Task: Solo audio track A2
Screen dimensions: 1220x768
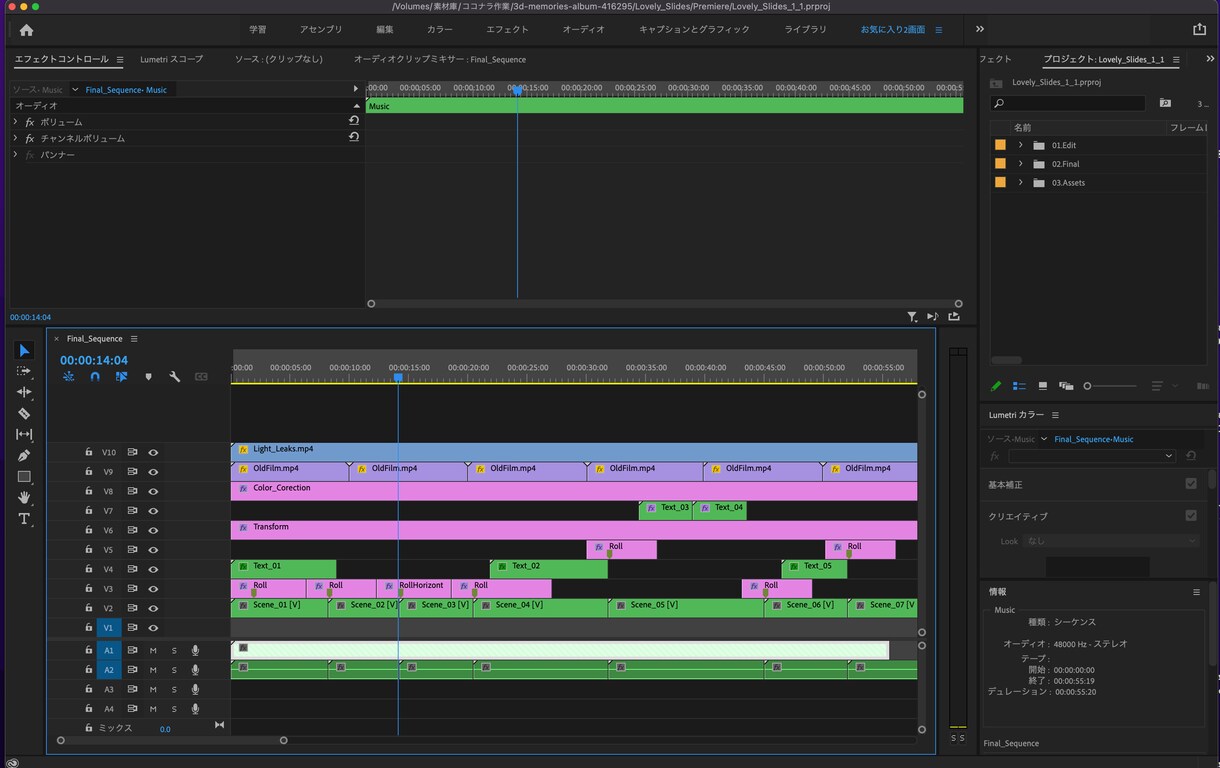Action: 173,670
